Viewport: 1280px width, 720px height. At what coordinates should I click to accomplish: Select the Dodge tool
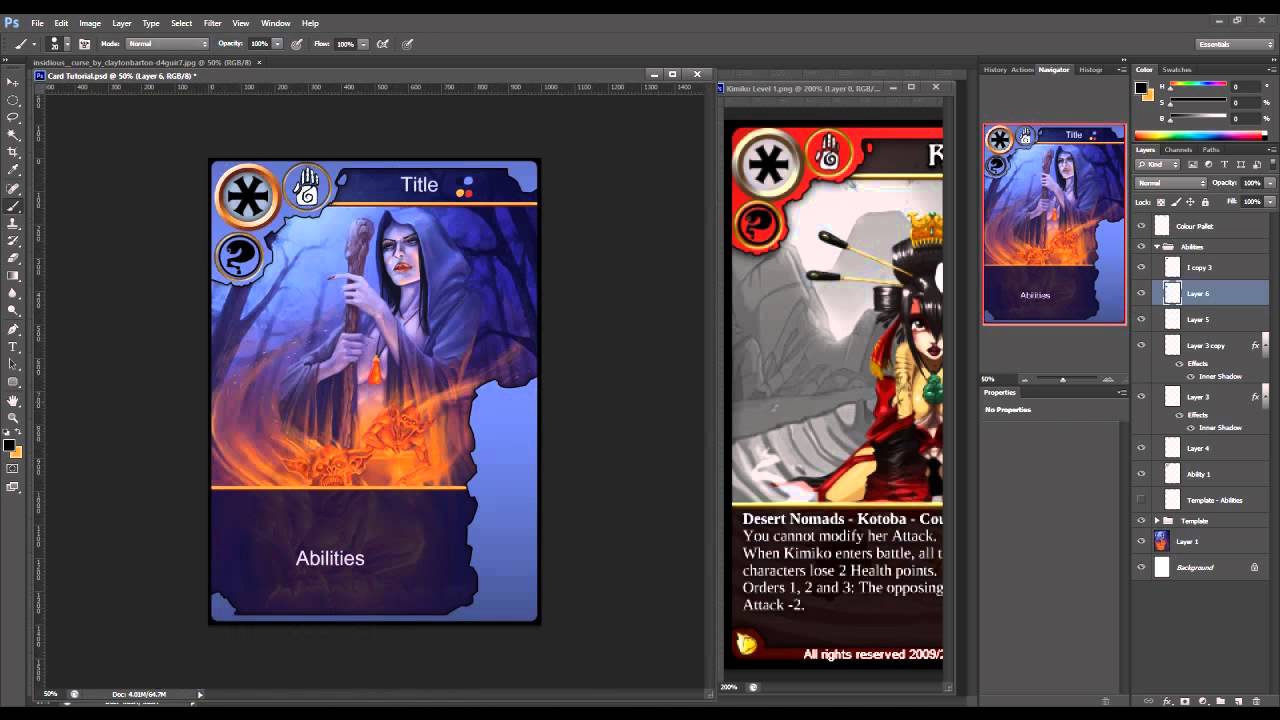tap(13, 311)
